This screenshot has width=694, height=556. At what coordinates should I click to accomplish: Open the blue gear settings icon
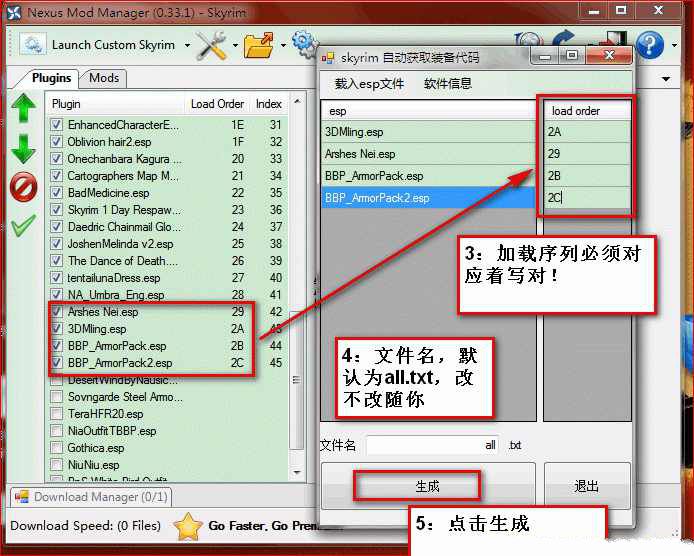[305, 43]
